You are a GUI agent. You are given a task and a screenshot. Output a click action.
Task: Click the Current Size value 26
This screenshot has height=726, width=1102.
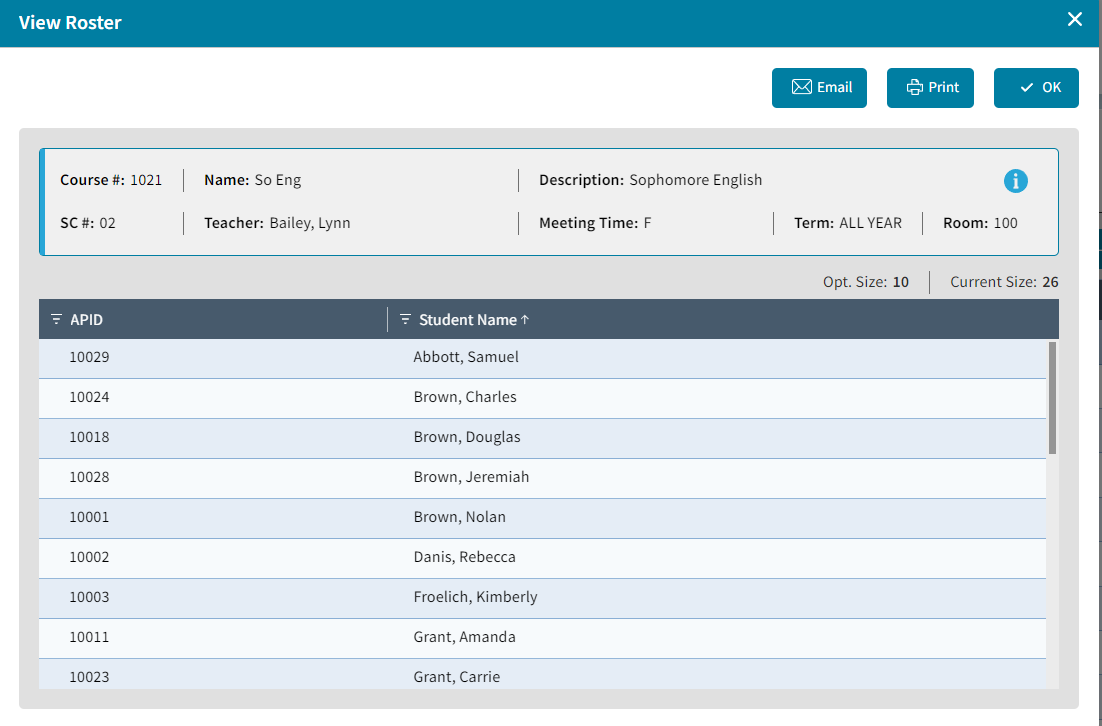[x=1050, y=283]
